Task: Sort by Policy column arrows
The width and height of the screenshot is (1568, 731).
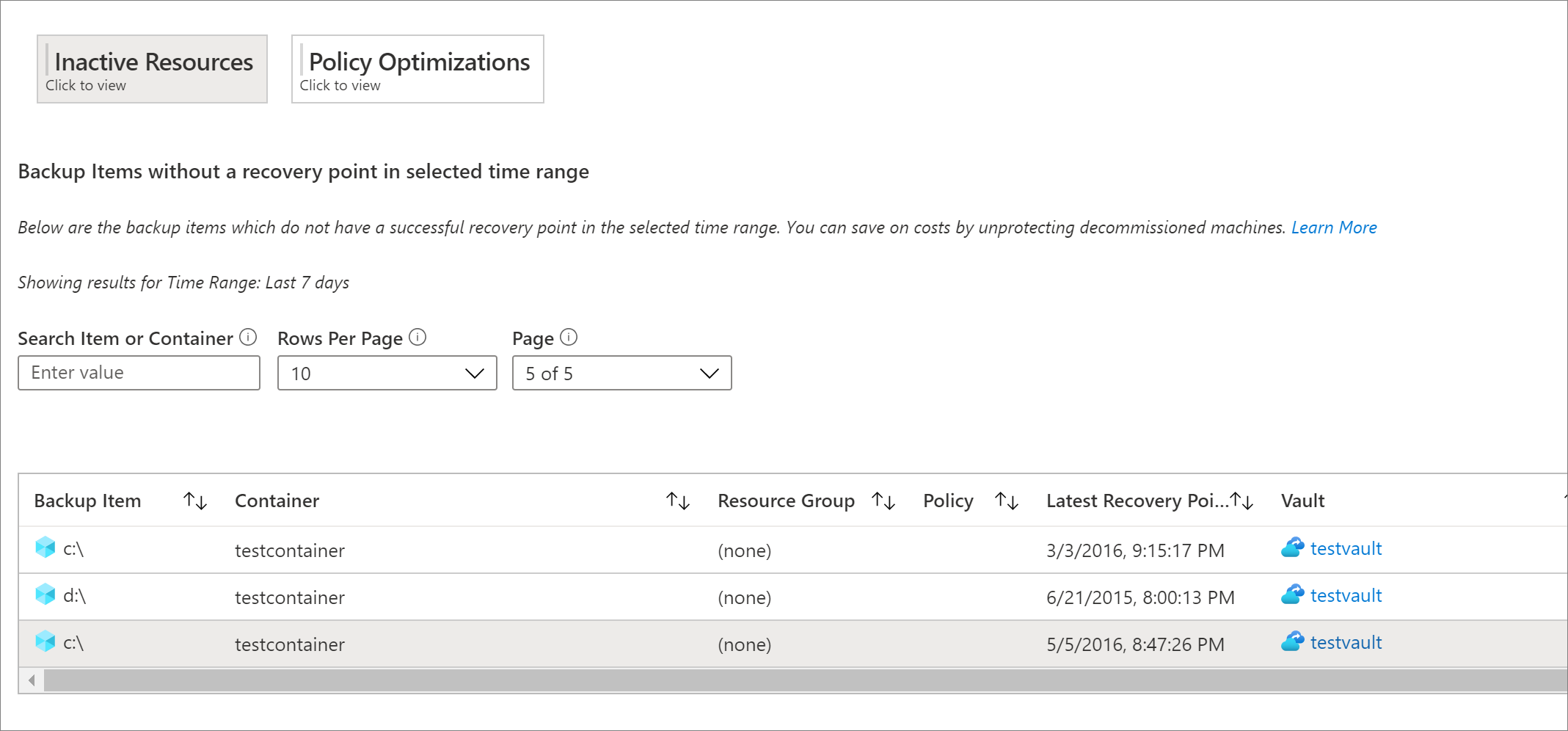Action: pos(1007,501)
